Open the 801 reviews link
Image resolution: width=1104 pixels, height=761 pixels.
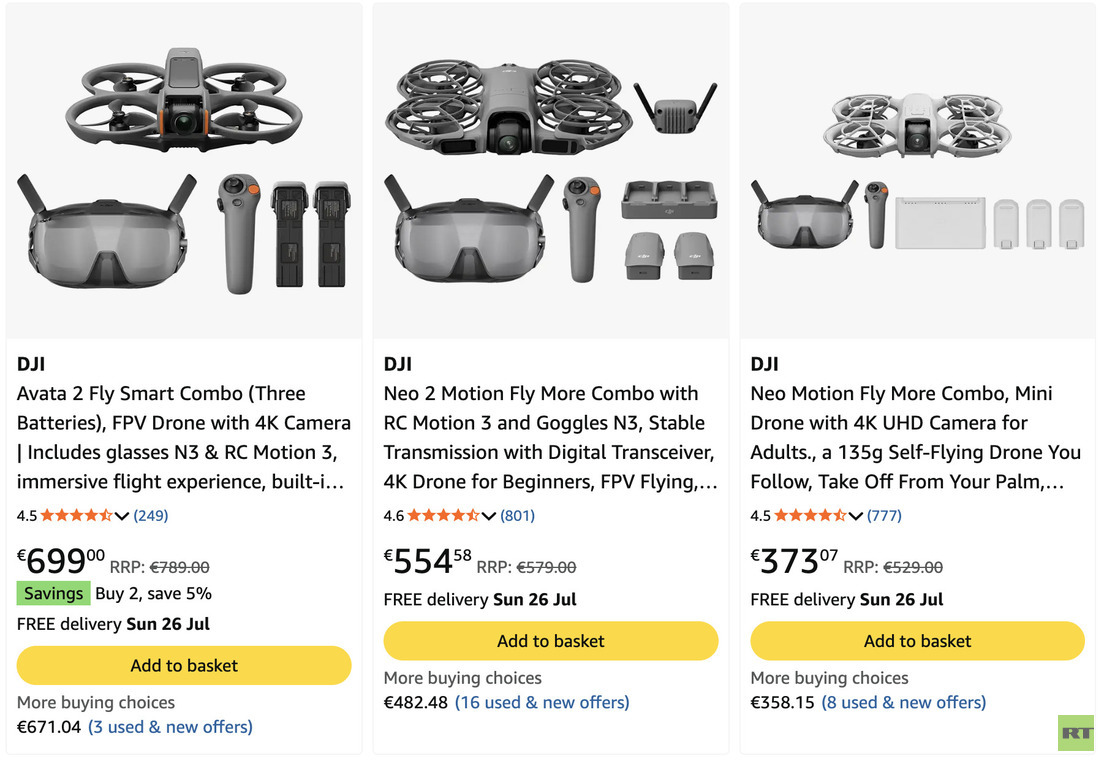click(x=518, y=515)
